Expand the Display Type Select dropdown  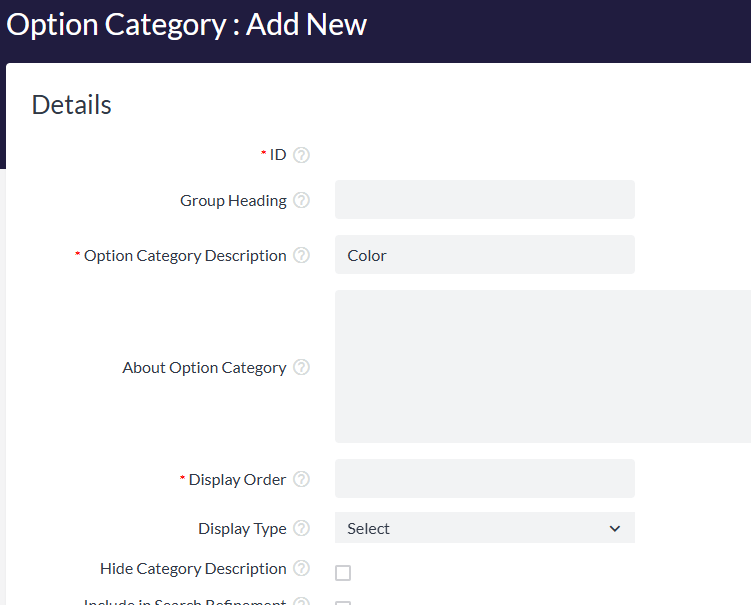[x=484, y=528]
